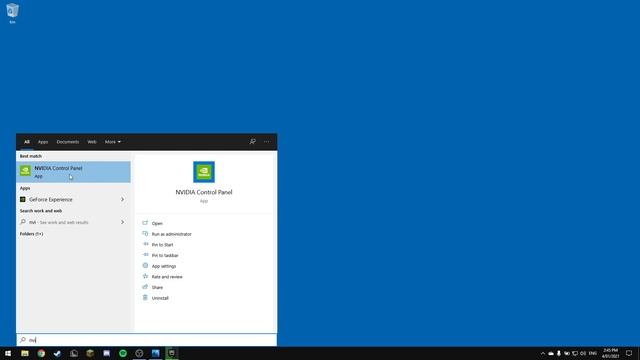Viewport: 640px width, 360px height.
Task: Open File Explorer from the taskbar
Action: point(25,353)
